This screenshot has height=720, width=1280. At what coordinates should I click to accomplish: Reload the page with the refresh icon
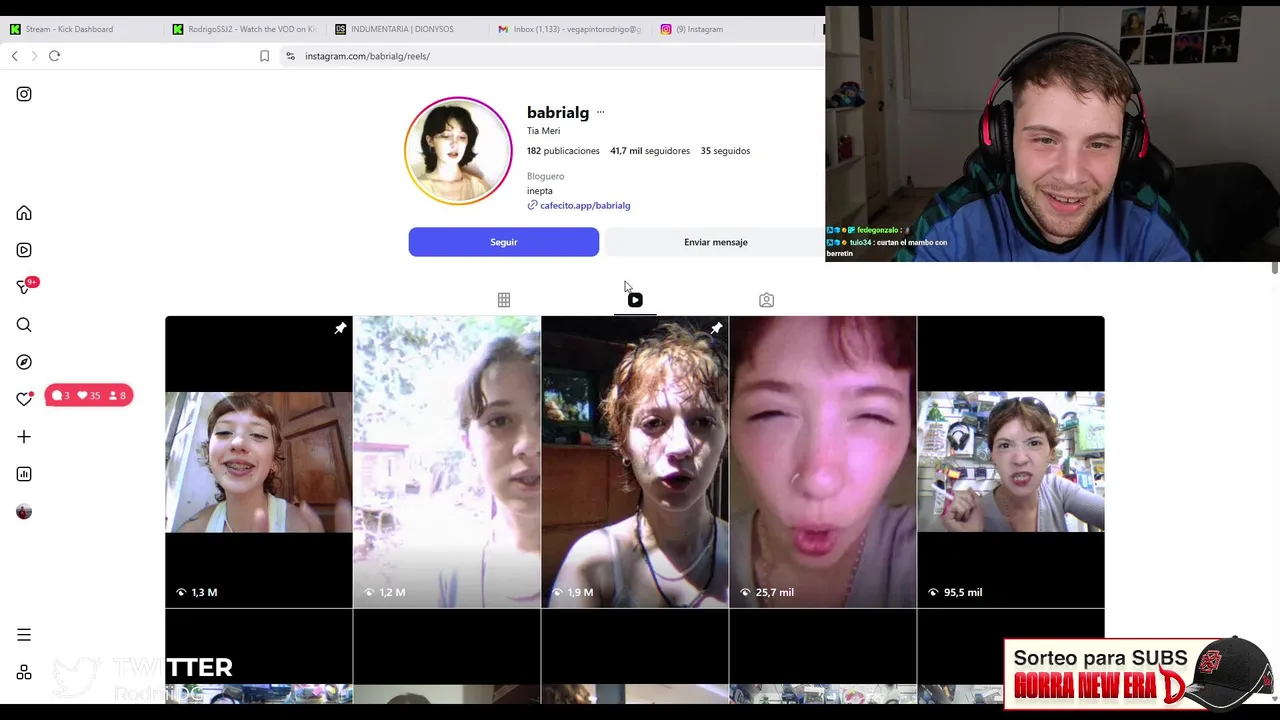[54, 56]
